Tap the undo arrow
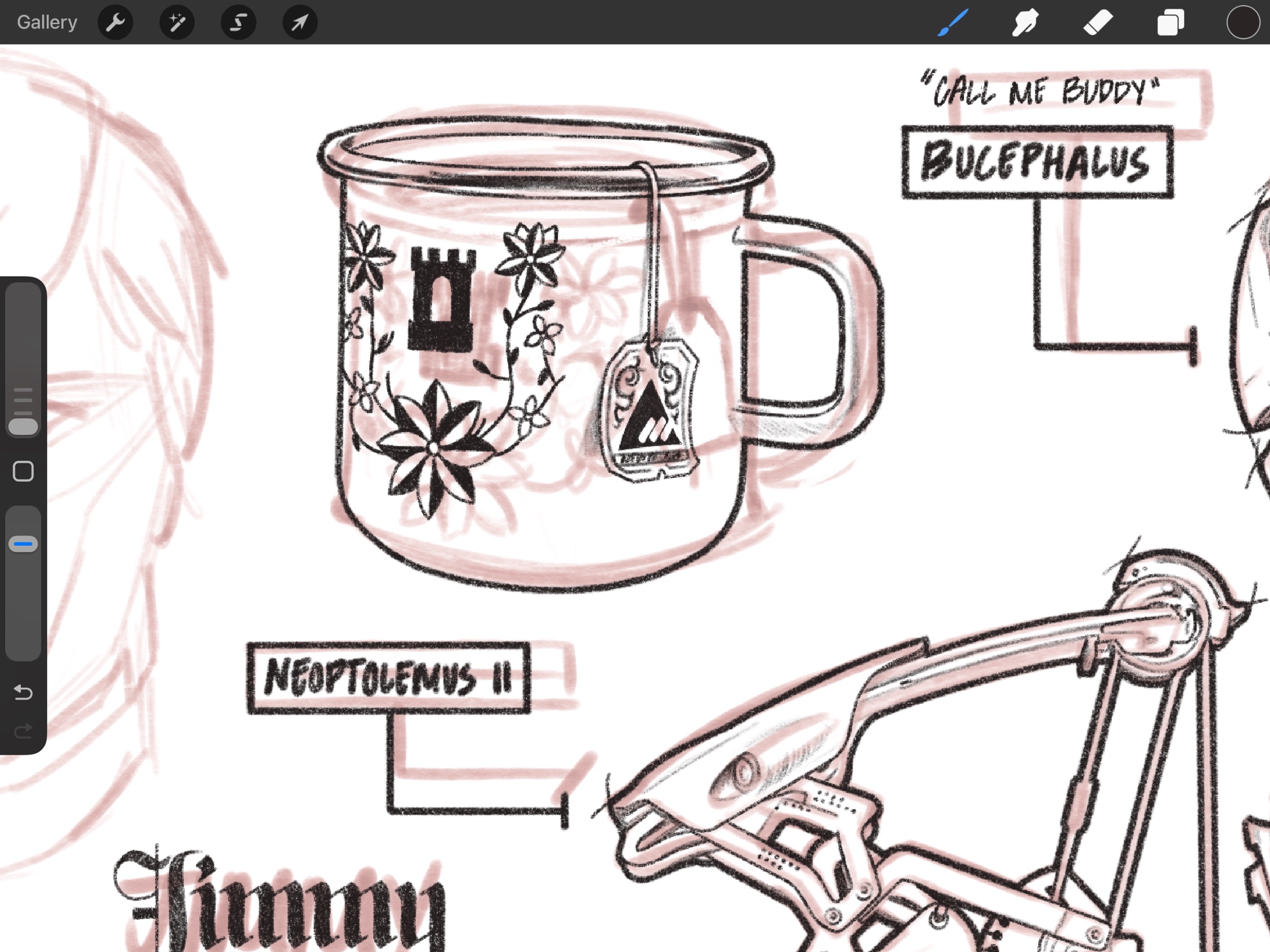1270x952 pixels. click(x=23, y=692)
